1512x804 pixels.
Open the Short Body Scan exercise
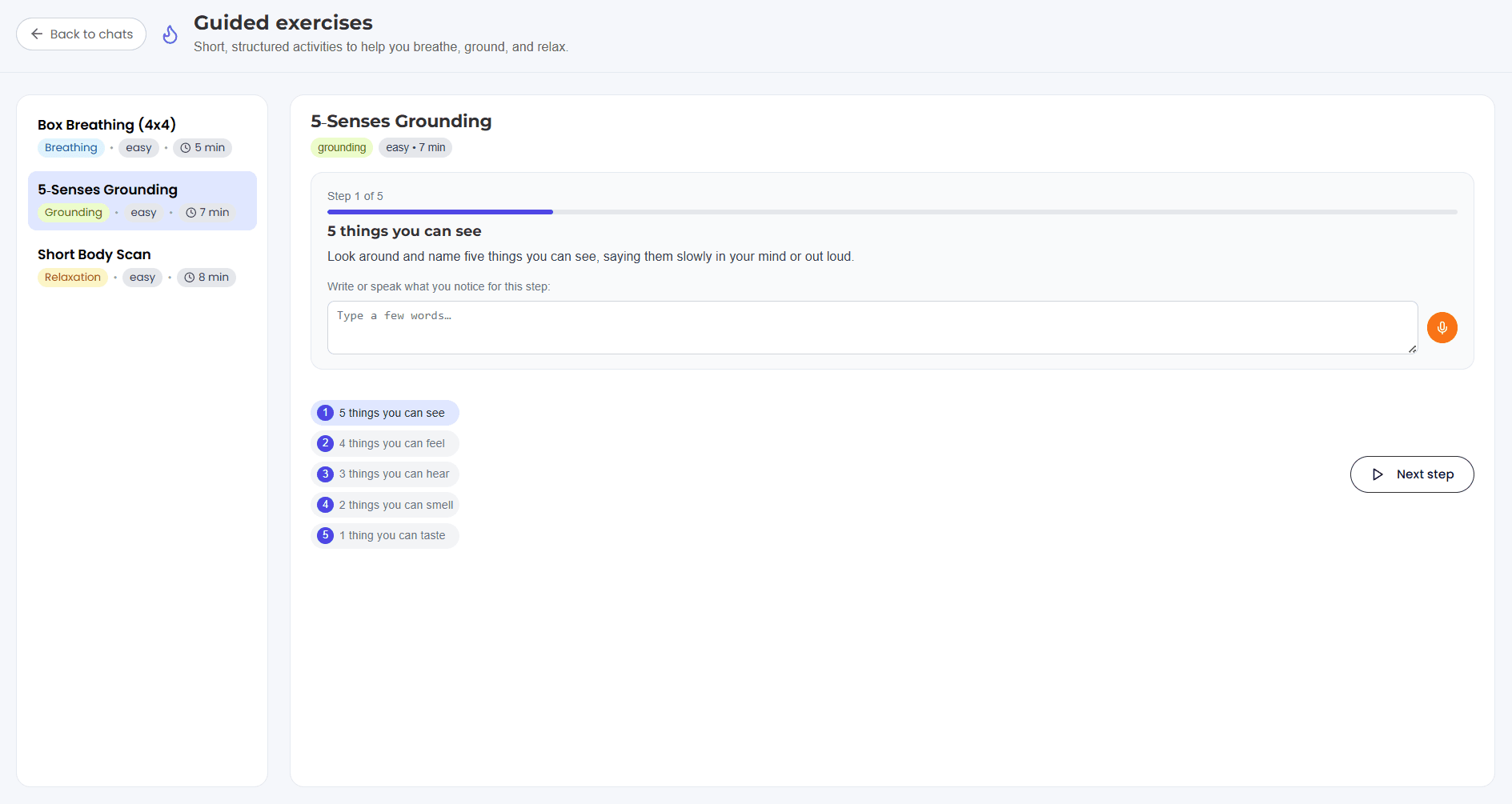94,254
